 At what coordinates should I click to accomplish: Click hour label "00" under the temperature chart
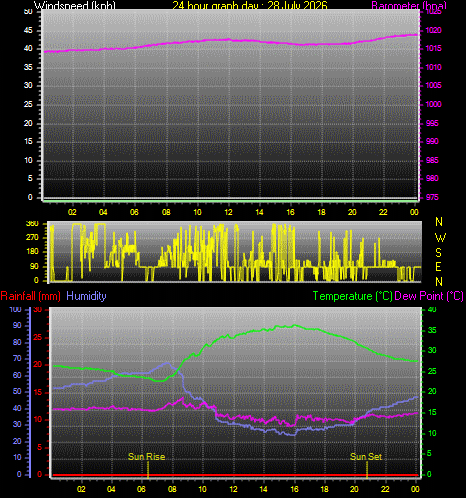[415, 489]
